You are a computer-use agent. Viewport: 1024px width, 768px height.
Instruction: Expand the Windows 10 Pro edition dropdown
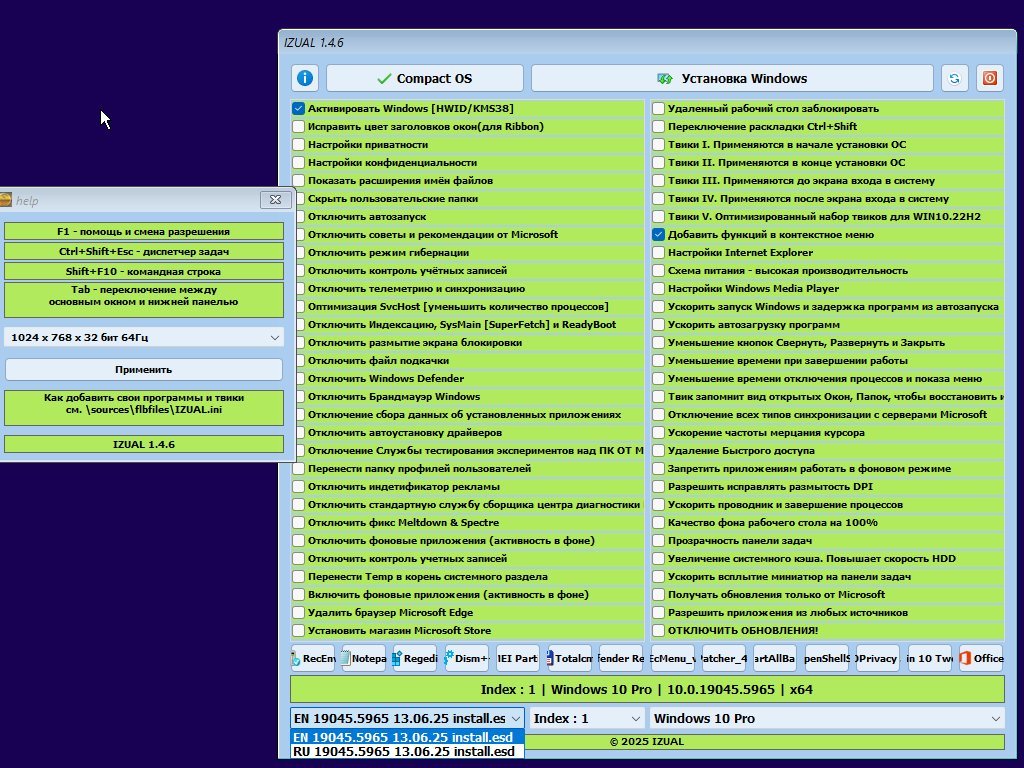[x=827, y=718]
